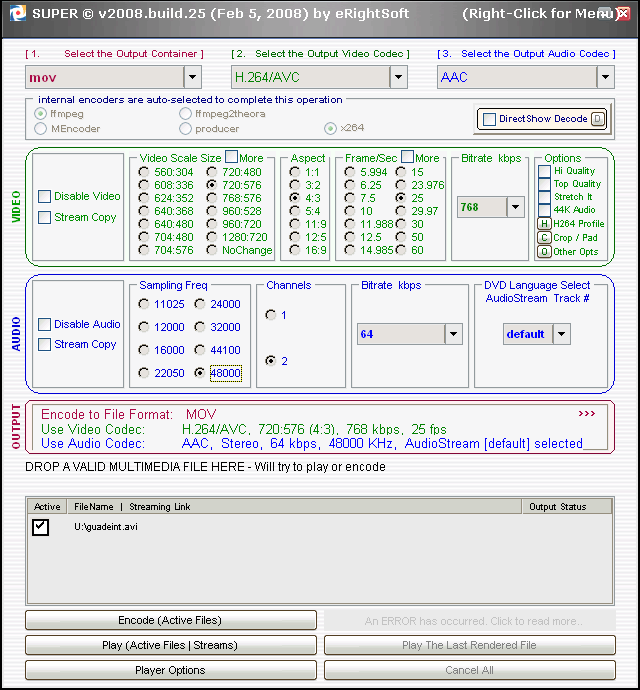Open the Output Container dropdown
This screenshot has height=690, width=640.
pyautogui.click(x=193, y=77)
